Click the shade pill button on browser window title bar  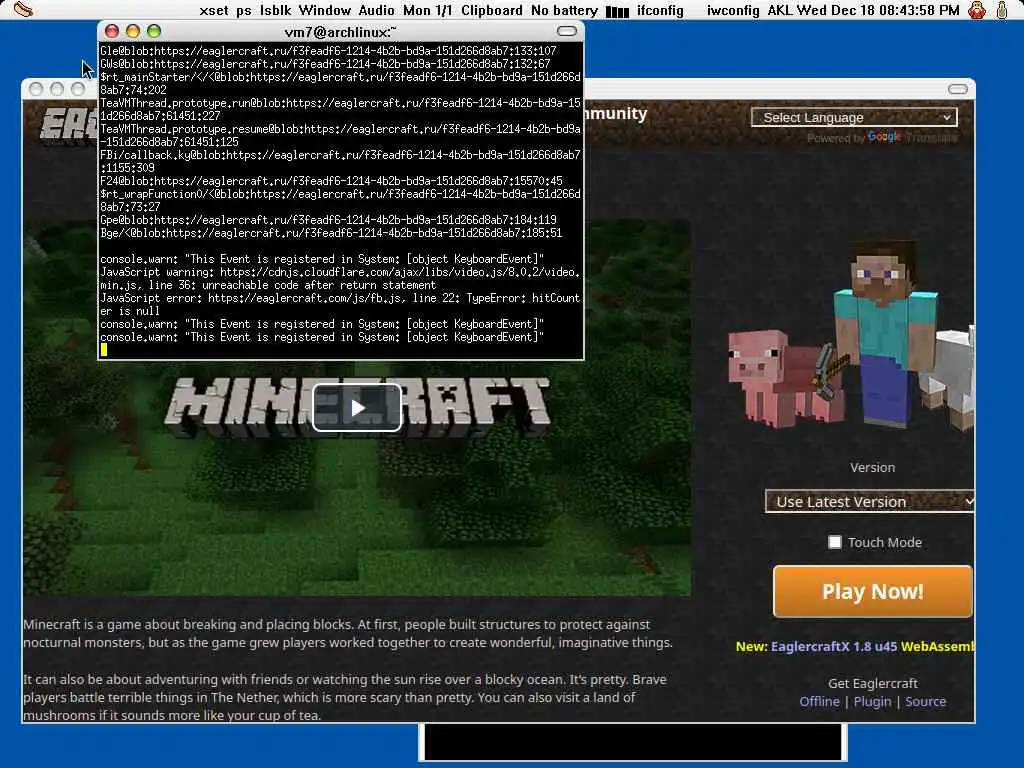click(958, 89)
